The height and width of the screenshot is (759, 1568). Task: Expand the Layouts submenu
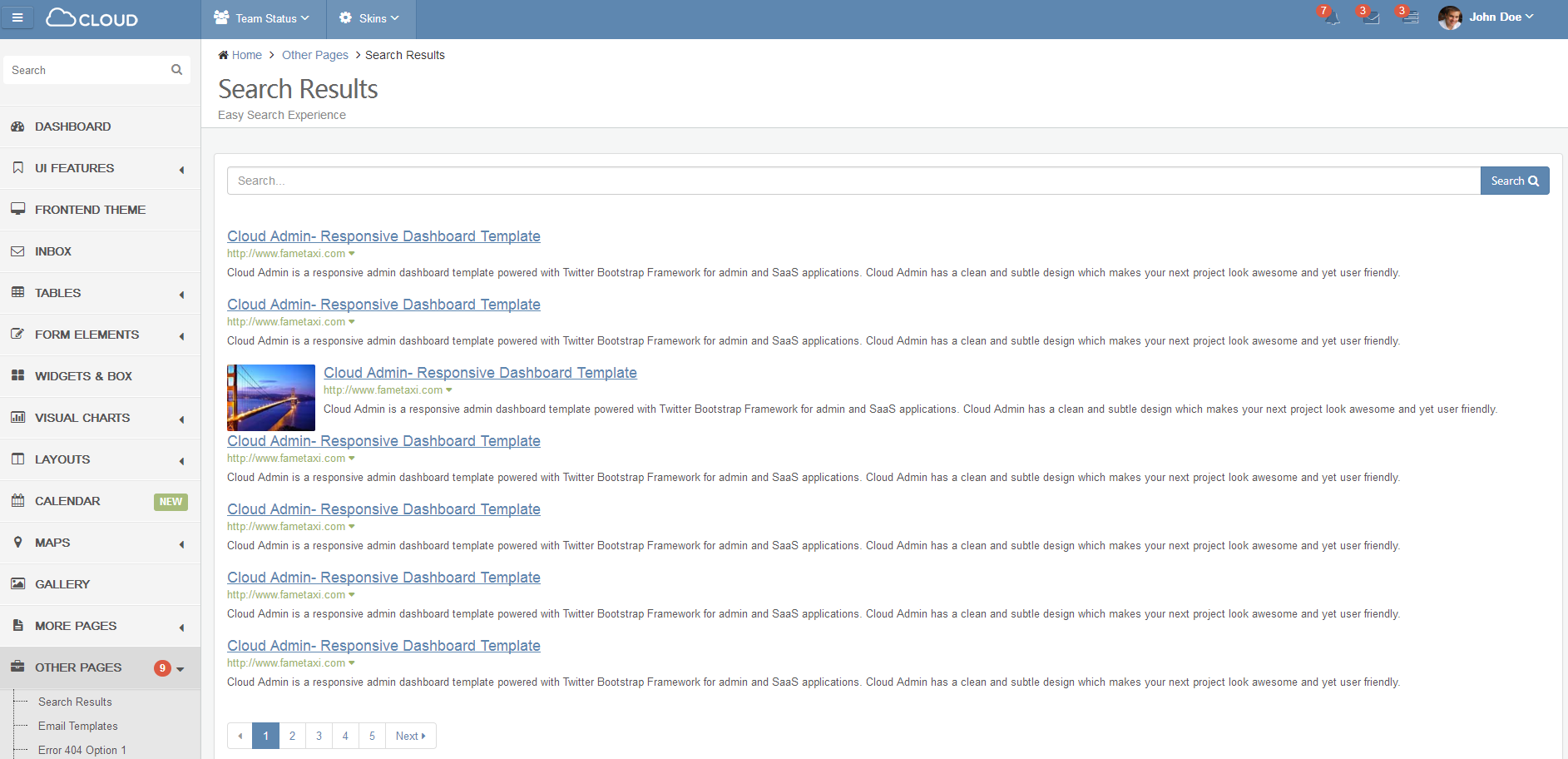point(100,459)
